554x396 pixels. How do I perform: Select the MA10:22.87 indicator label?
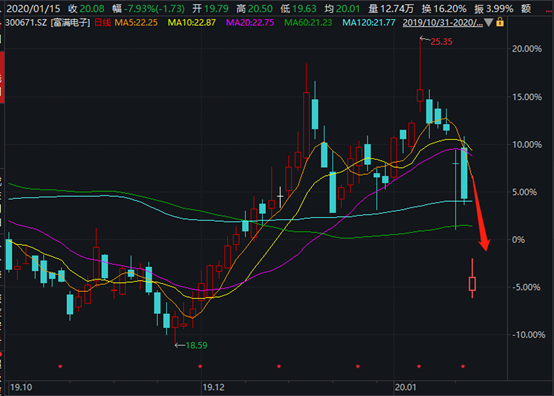(x=191, y=23)
